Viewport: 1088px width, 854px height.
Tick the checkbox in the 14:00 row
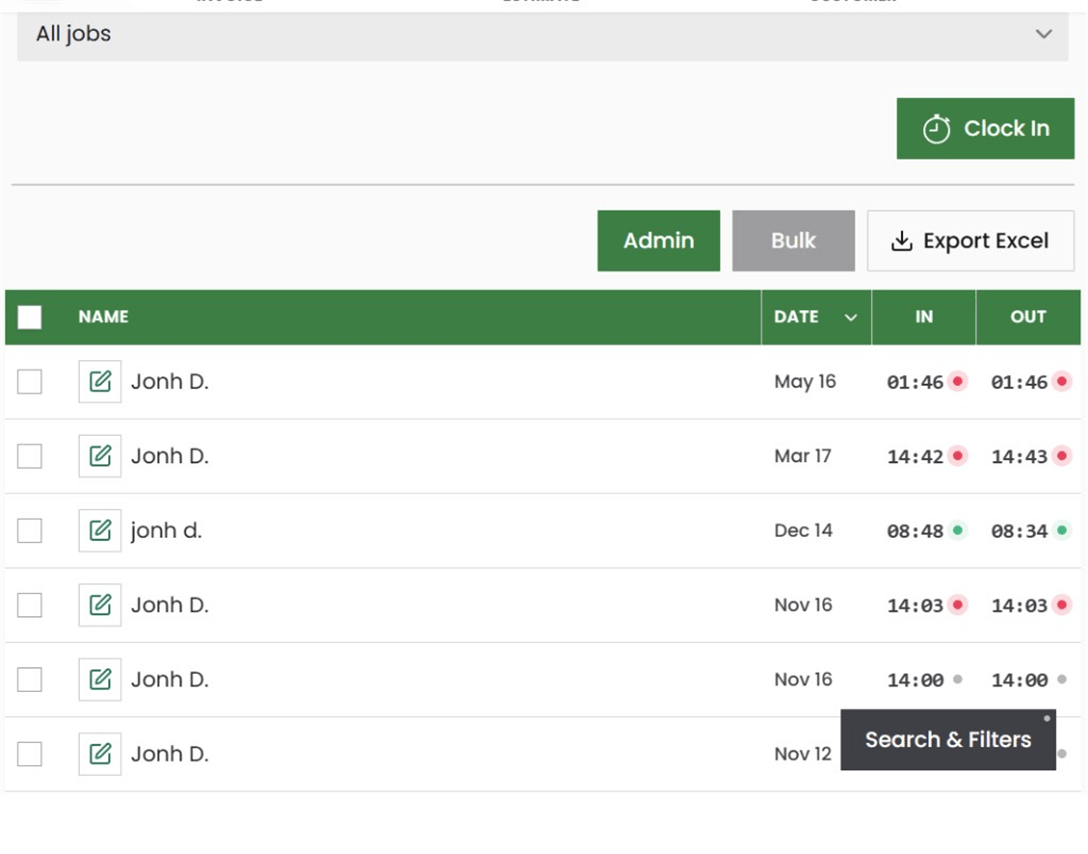[30, 679]
